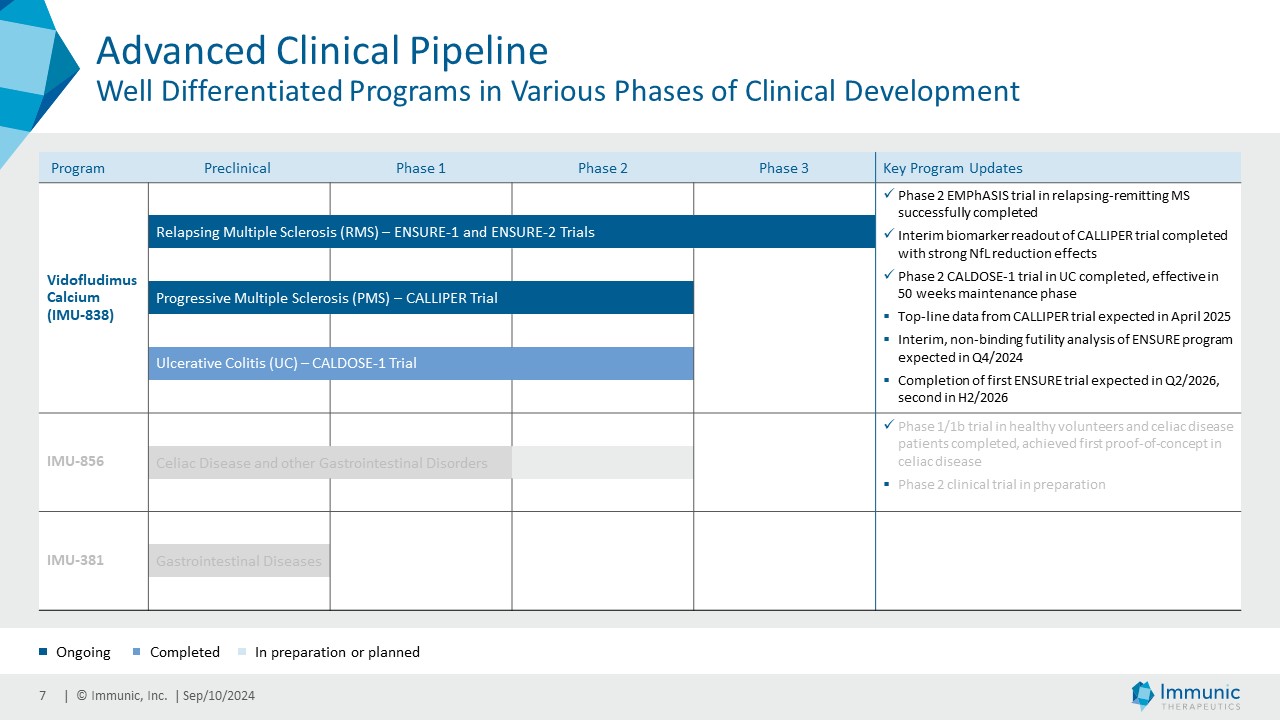1280x720 pixels.
Task: Click the checkmark beside Phase 2 CALDOSE-1 trial
Action: (x=888, y=276)
